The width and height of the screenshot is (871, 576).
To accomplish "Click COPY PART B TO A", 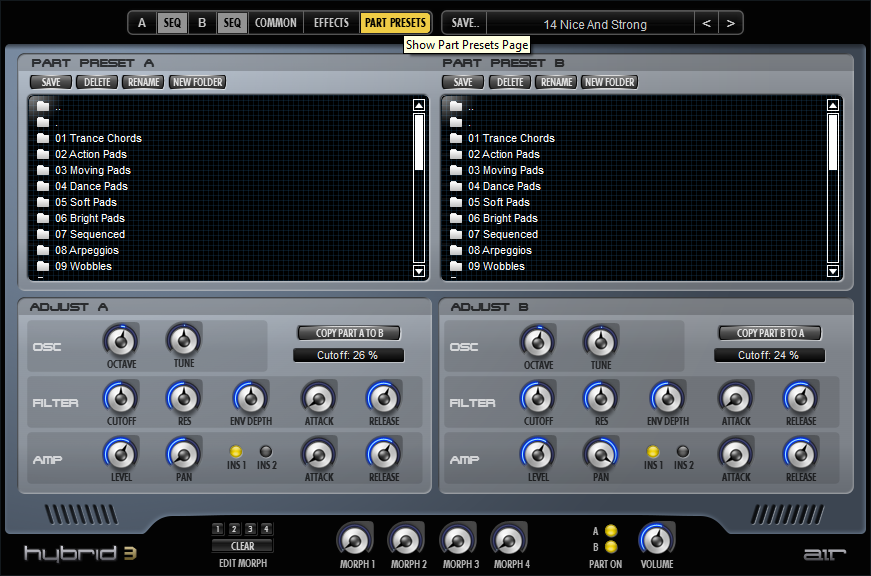I will [x=770, y=333].
